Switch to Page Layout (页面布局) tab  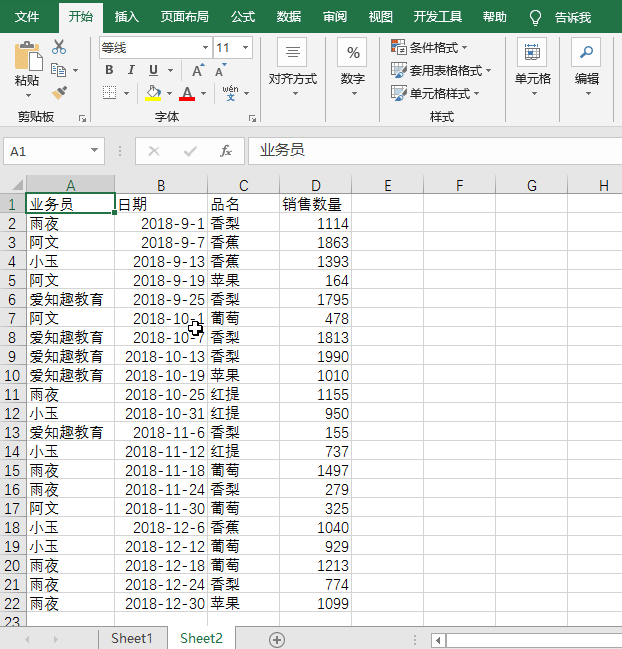tap(185, 17)
